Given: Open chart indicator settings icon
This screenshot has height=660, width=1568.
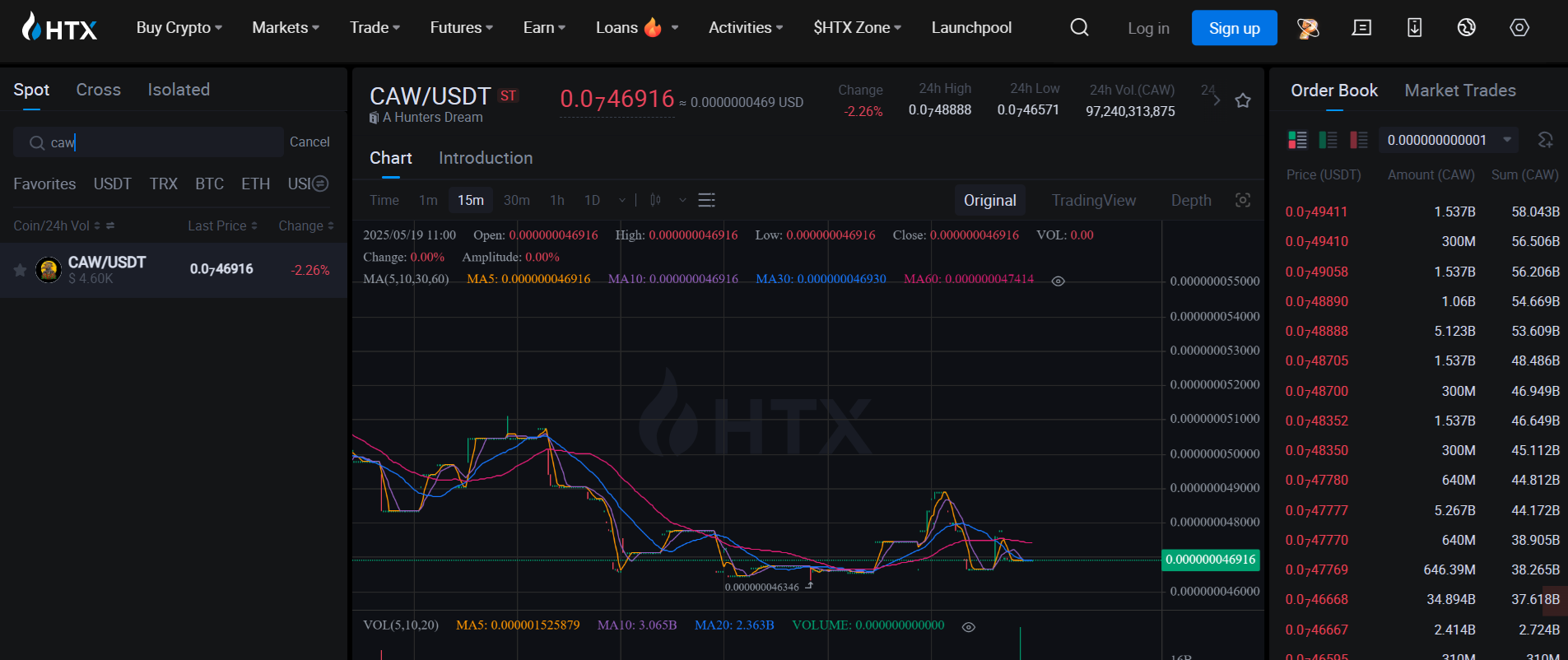Looking at the screenshot, I should [x=706, y=200].
